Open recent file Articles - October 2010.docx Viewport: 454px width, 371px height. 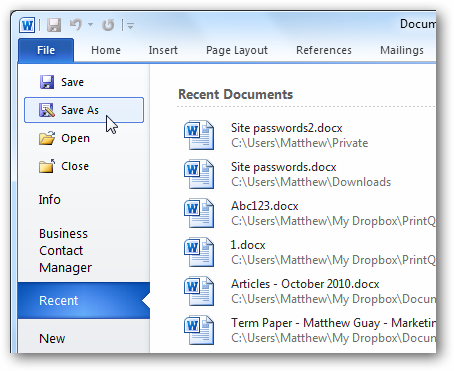tap(305, 284)
